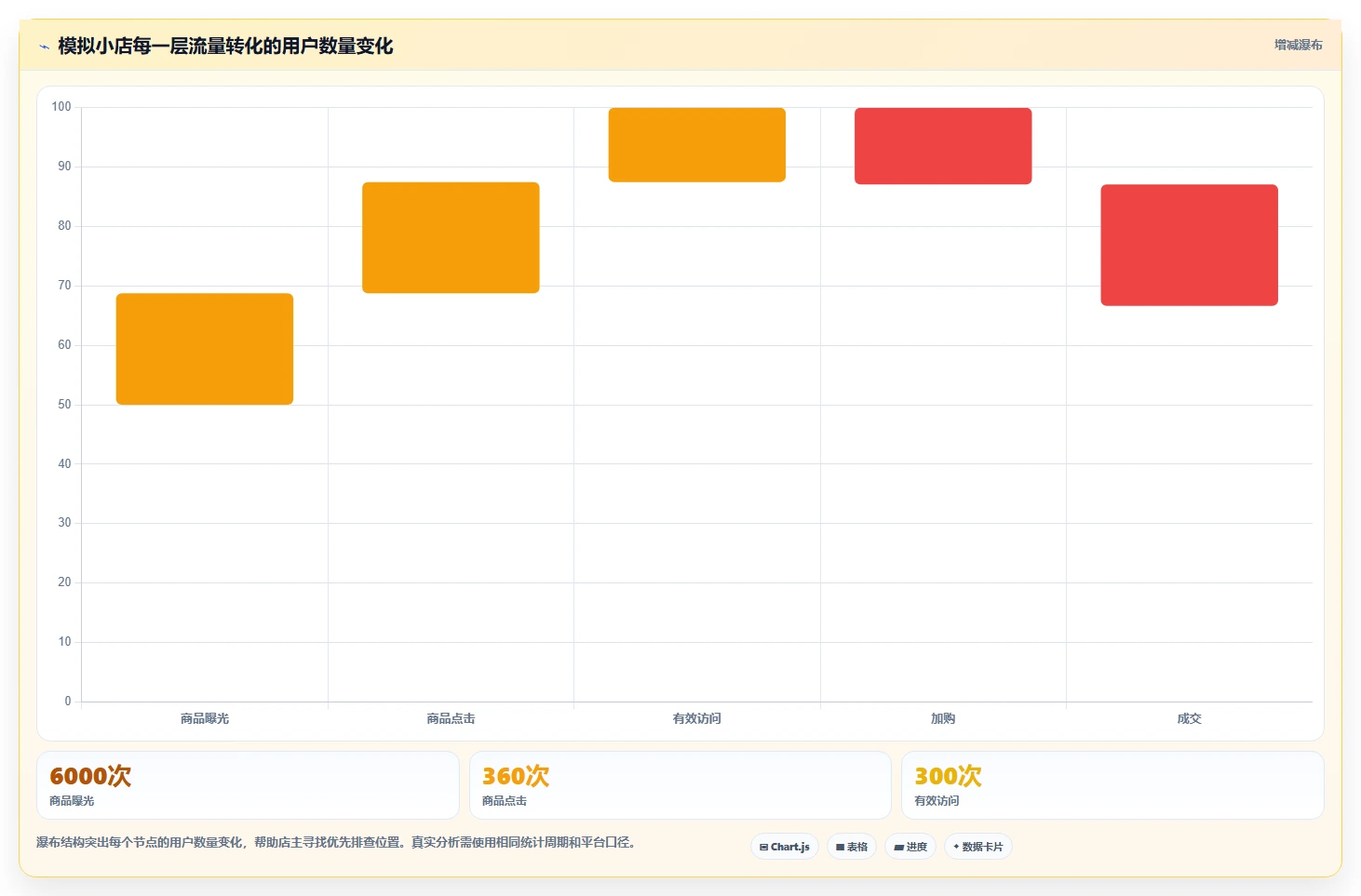Click the 商品曝光 x-axis label
Screen dimensions: 1361x896
click(x=205, y=718)
